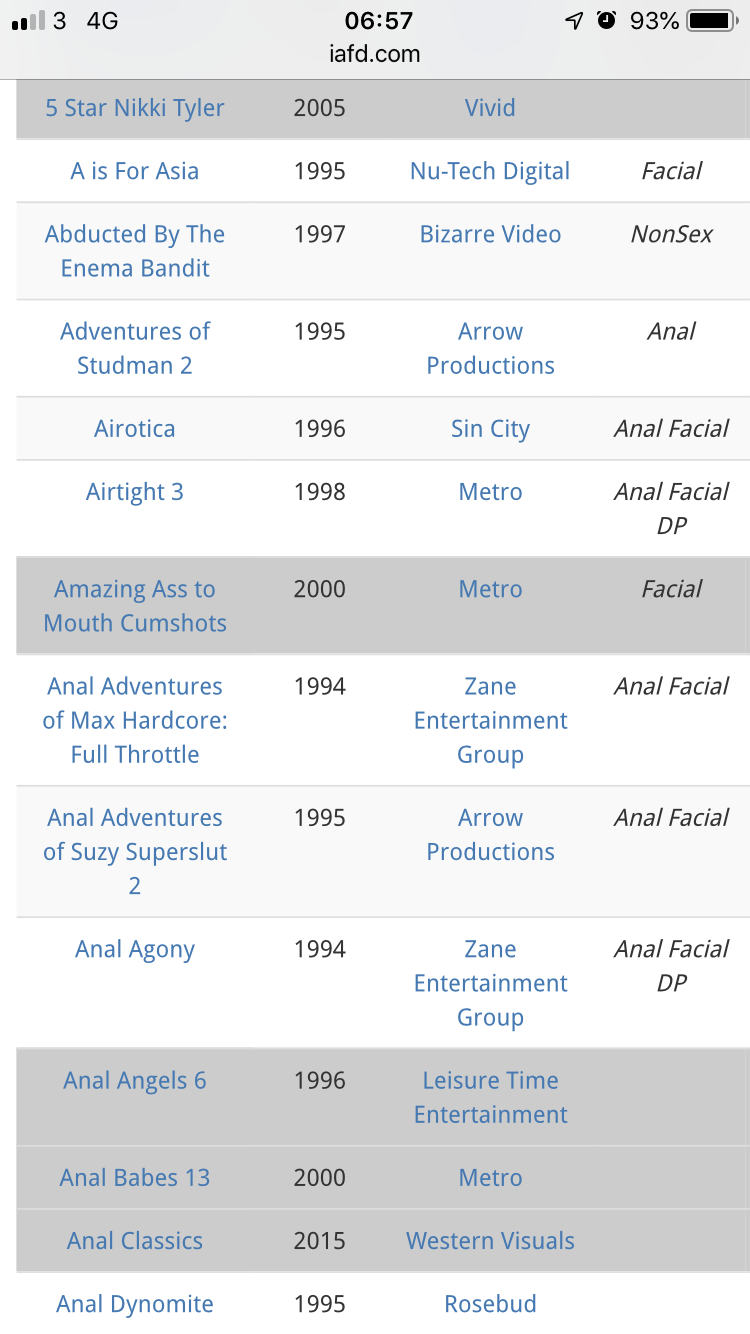
Task: Tap the 06:57 clock in status bar
Action: tap(378, 21)
